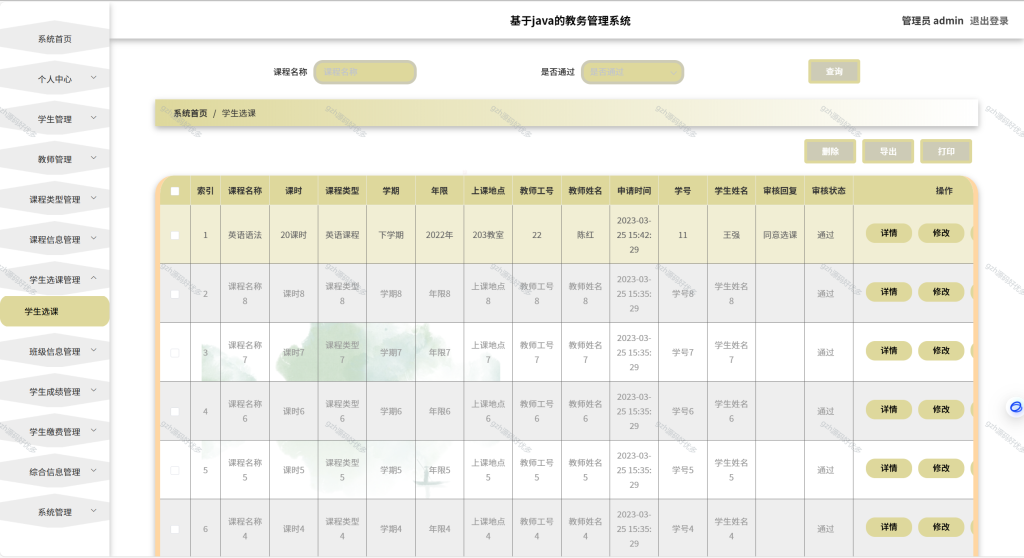1024x558 pixels.
Task: Open the 是否通过 dropdown
Action: (x=632, y=72)
